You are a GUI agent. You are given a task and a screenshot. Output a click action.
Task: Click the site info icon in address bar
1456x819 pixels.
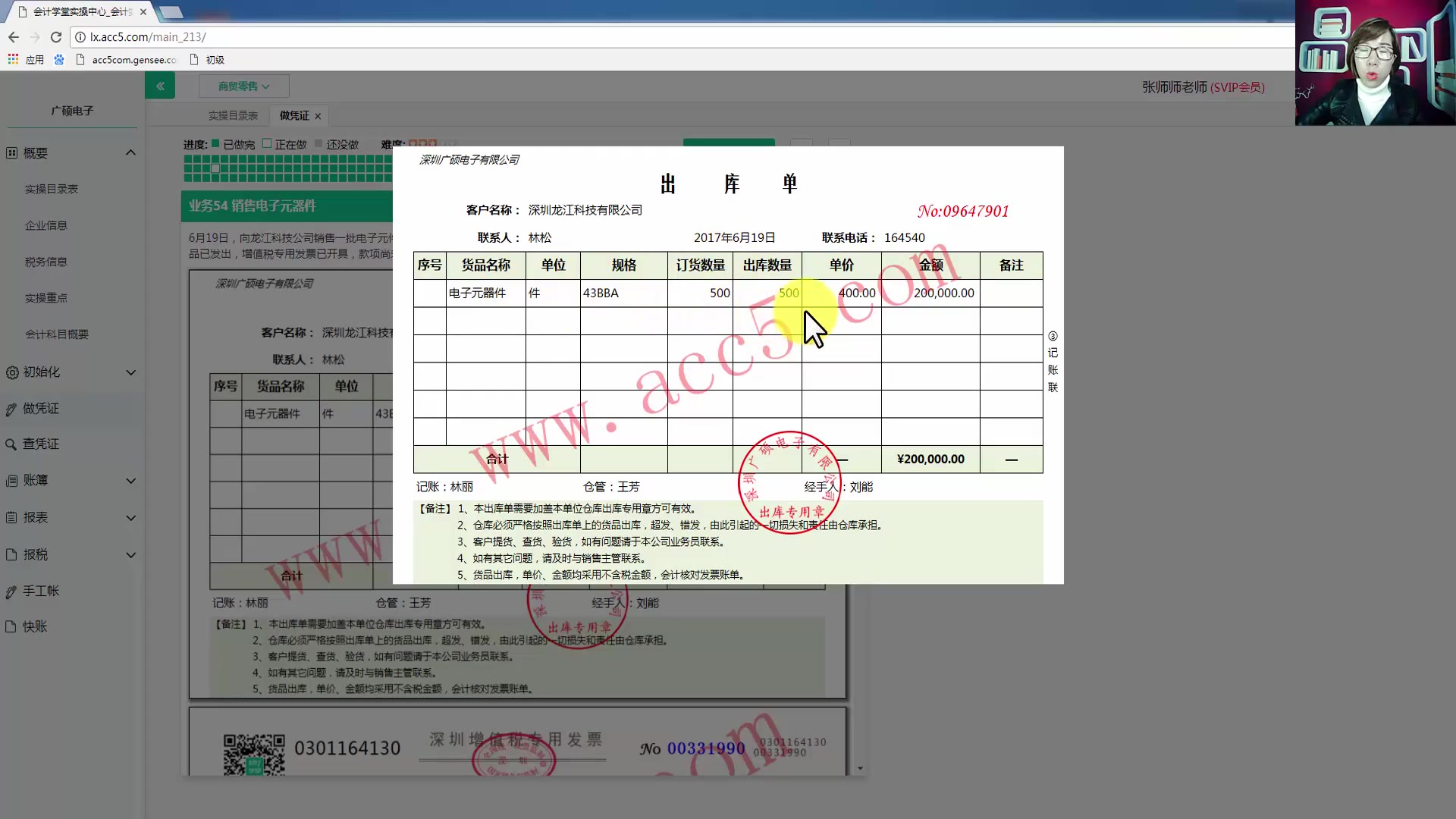pyautogui.click(x=80, y=36)
